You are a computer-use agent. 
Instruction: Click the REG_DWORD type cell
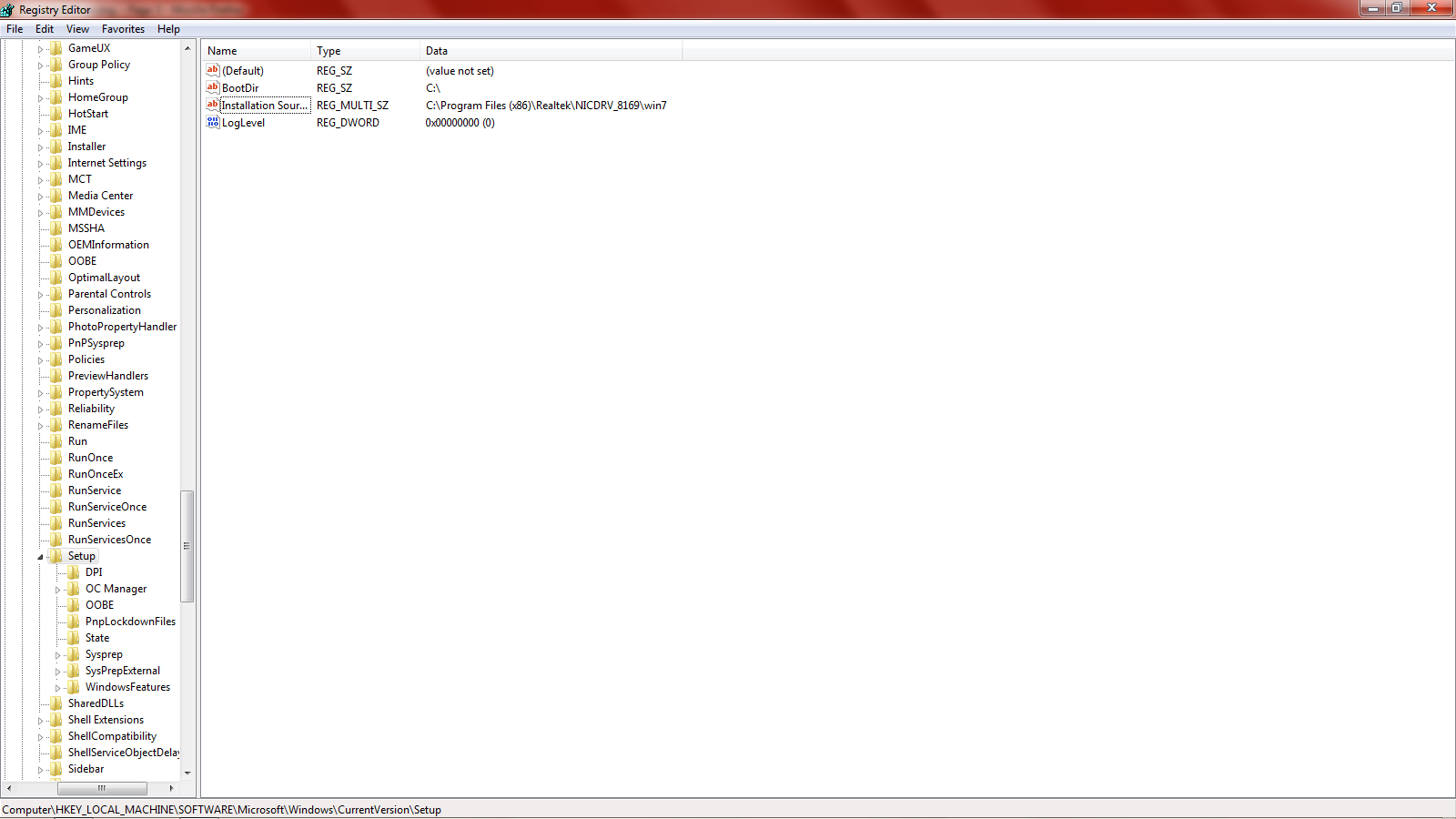click(x=348, y=123)
